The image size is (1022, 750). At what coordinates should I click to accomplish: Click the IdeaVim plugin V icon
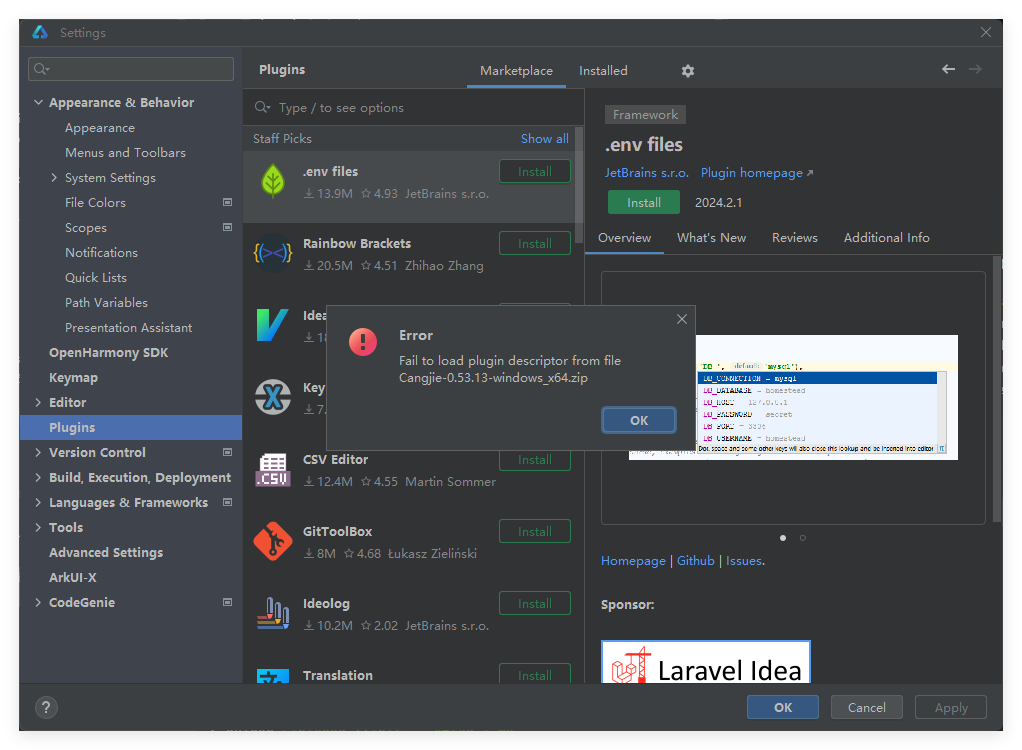click(x=272, y=325)
